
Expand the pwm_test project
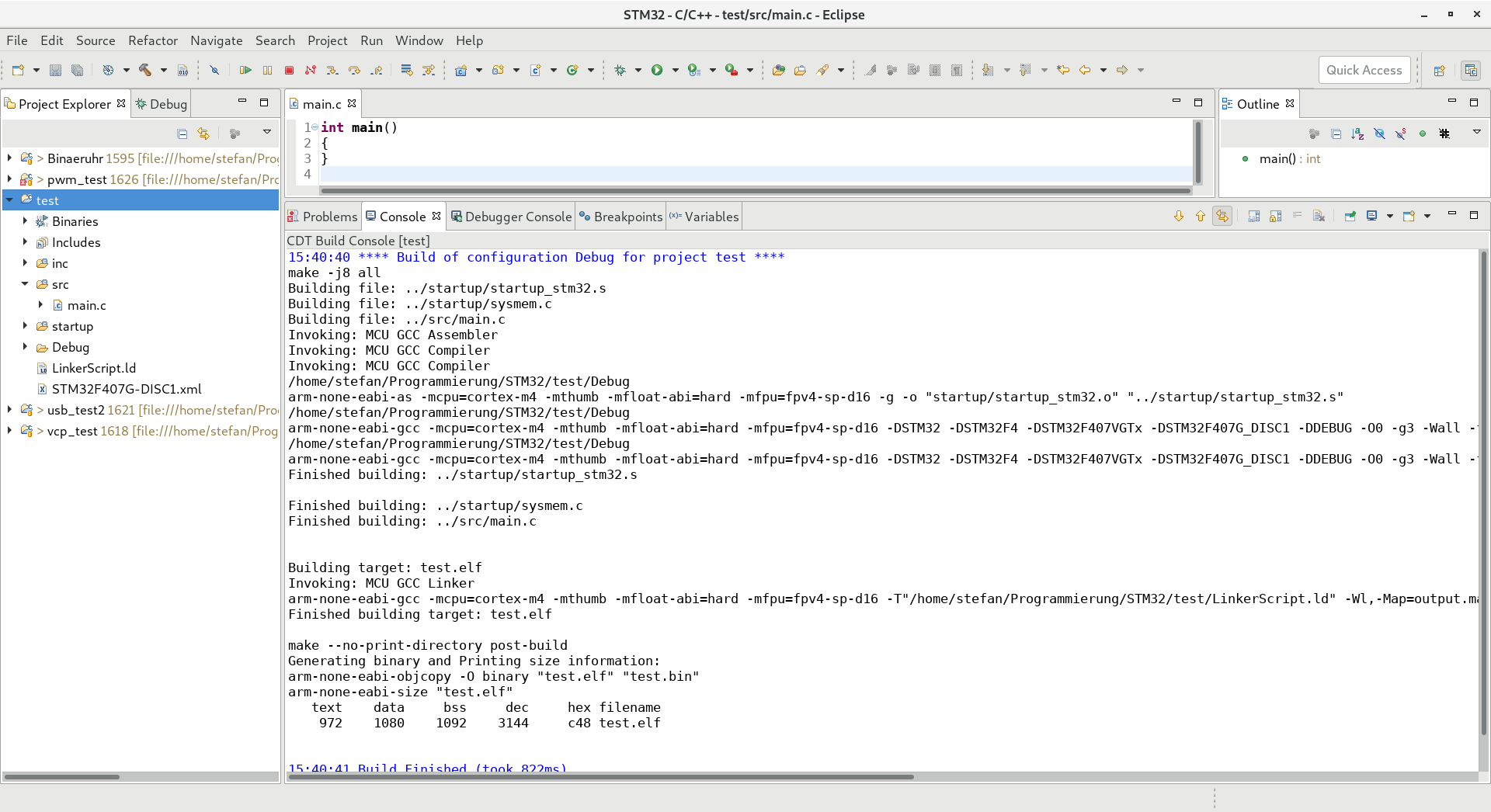pos(9,179)
